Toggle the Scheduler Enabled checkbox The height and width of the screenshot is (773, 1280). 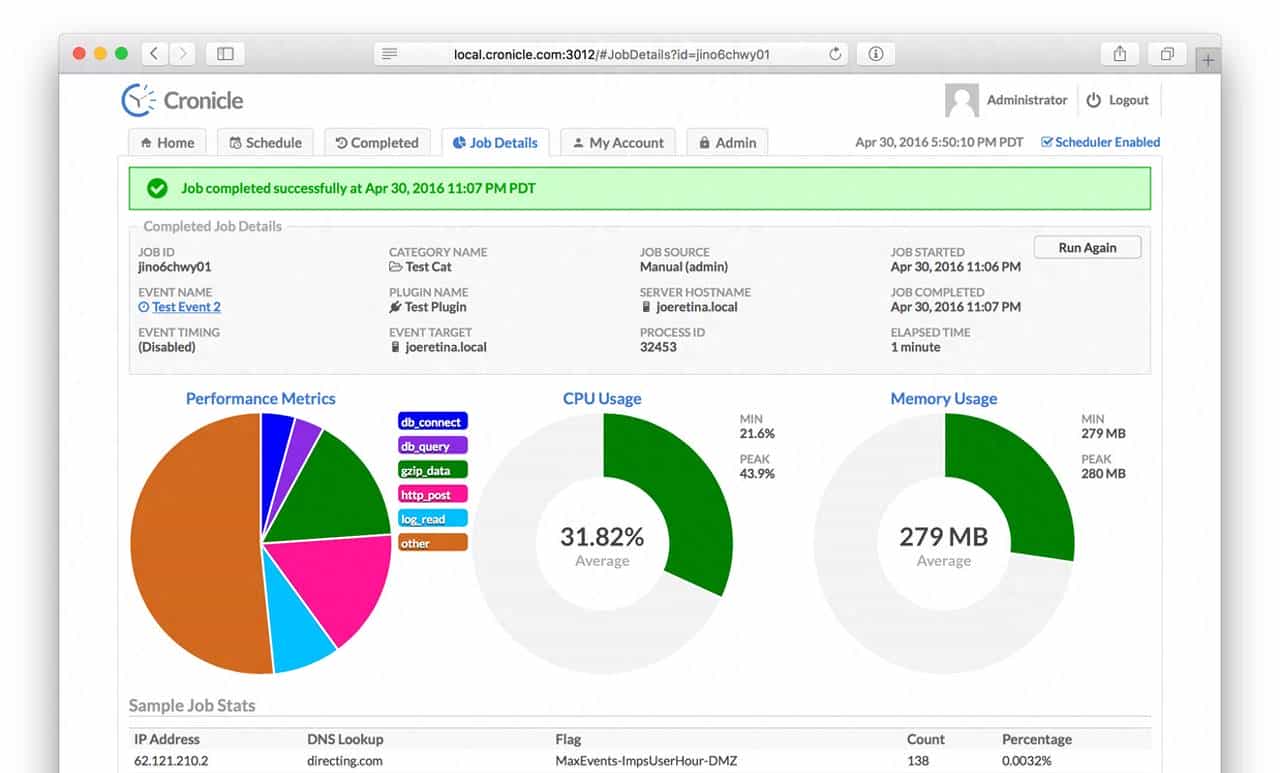(1047, 142)
